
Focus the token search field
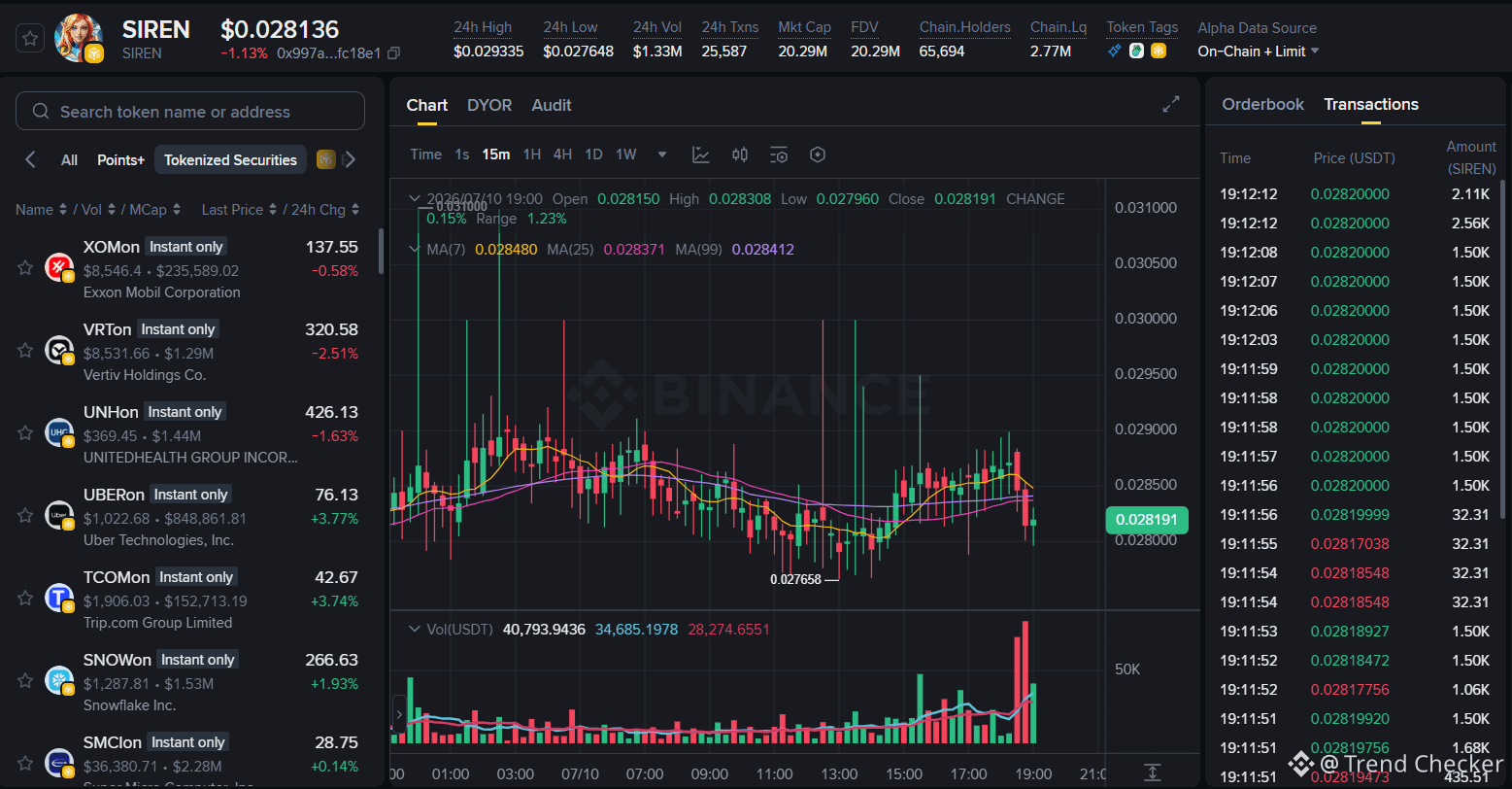tap(190, 111)
